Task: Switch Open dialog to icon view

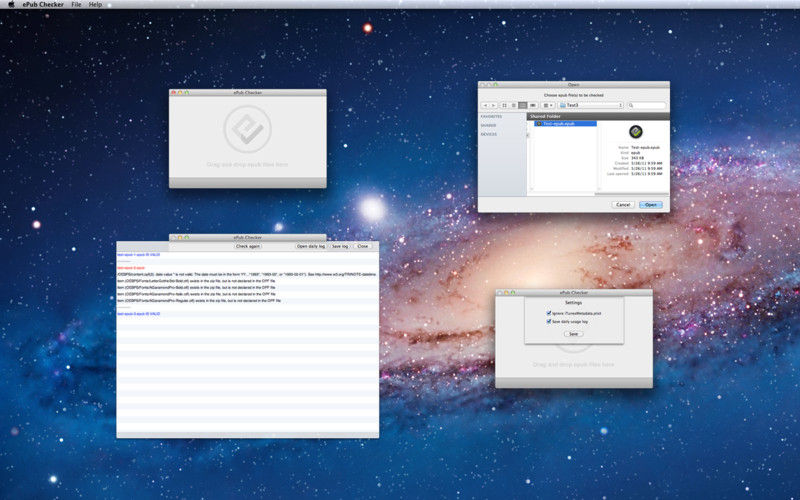Action: tap(505, 105)
